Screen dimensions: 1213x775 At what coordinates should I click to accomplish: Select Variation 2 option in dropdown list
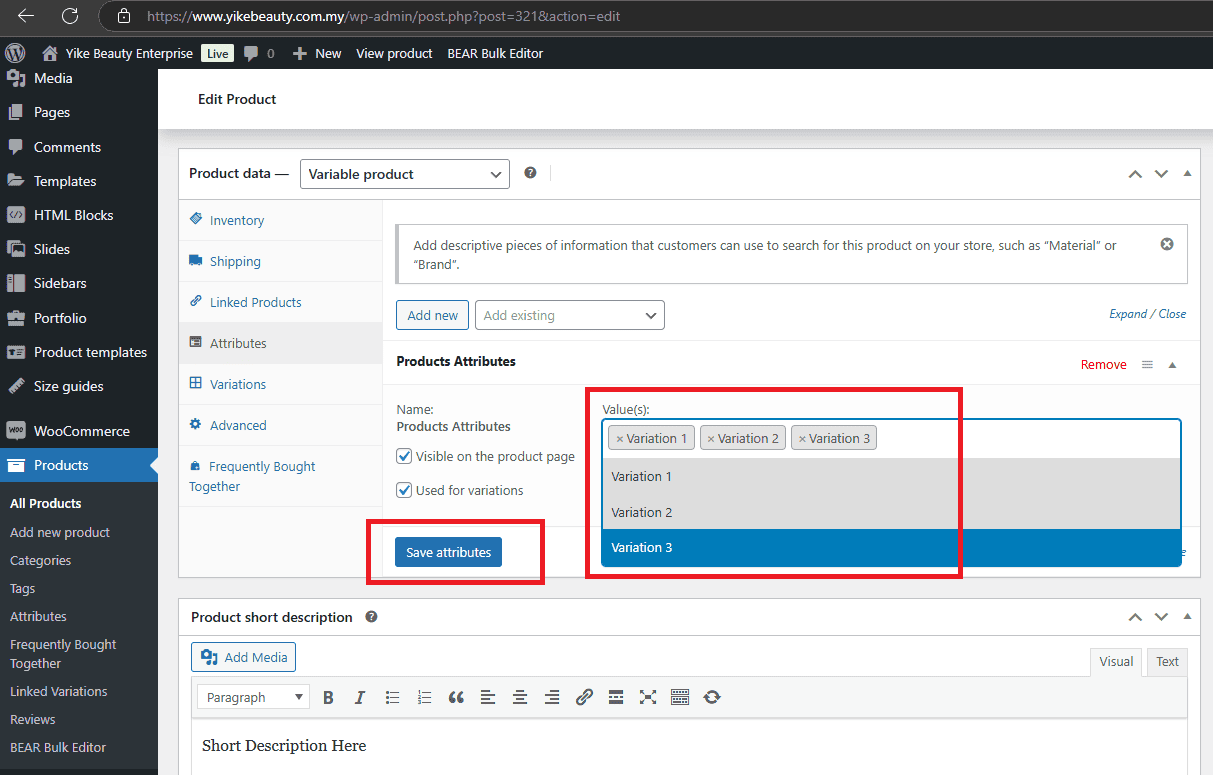click(891, 512)
